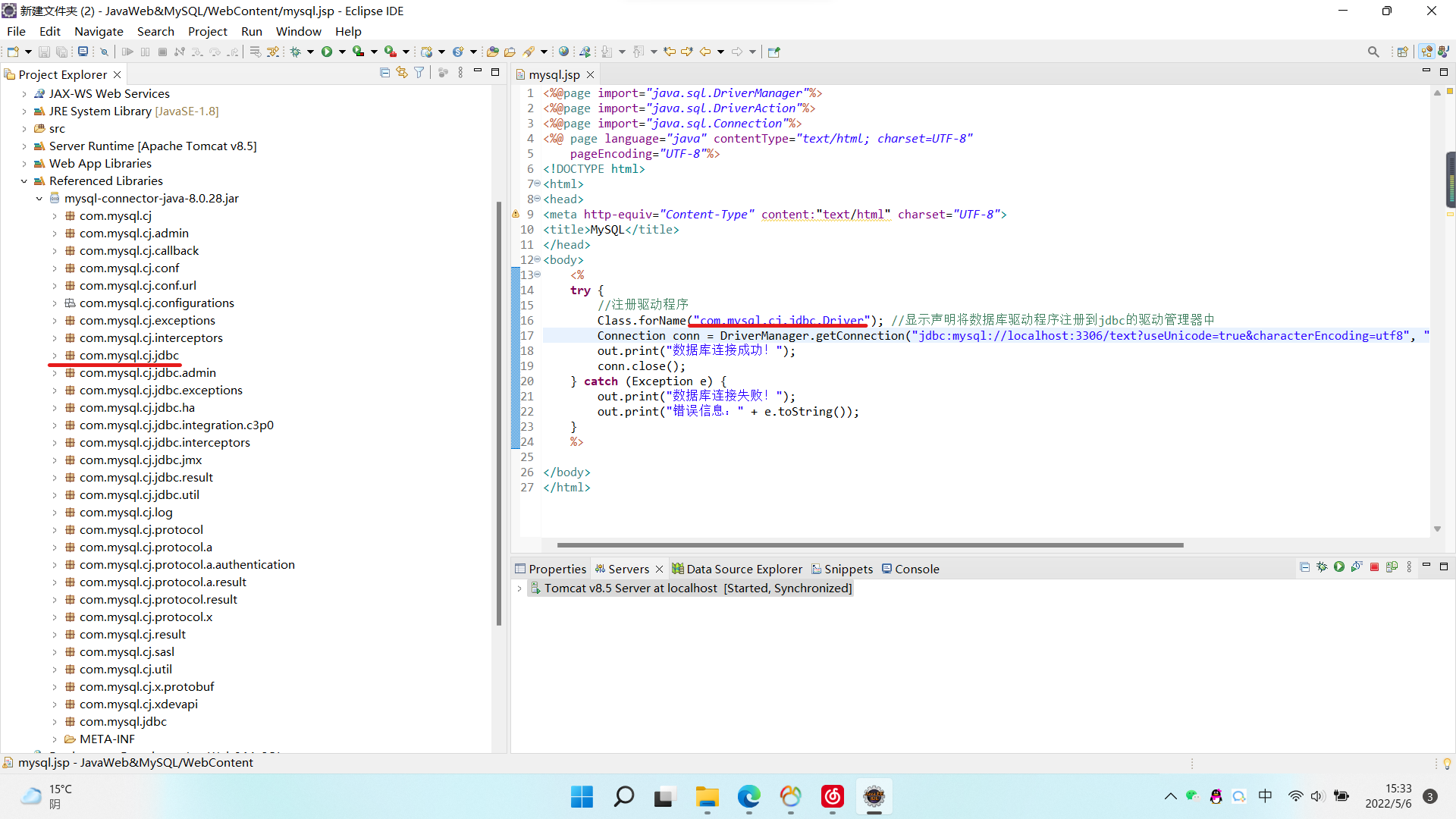
Task: Toggle Chinese input method in system tray
Action: pyautogui.click(x=1265, y=795)
